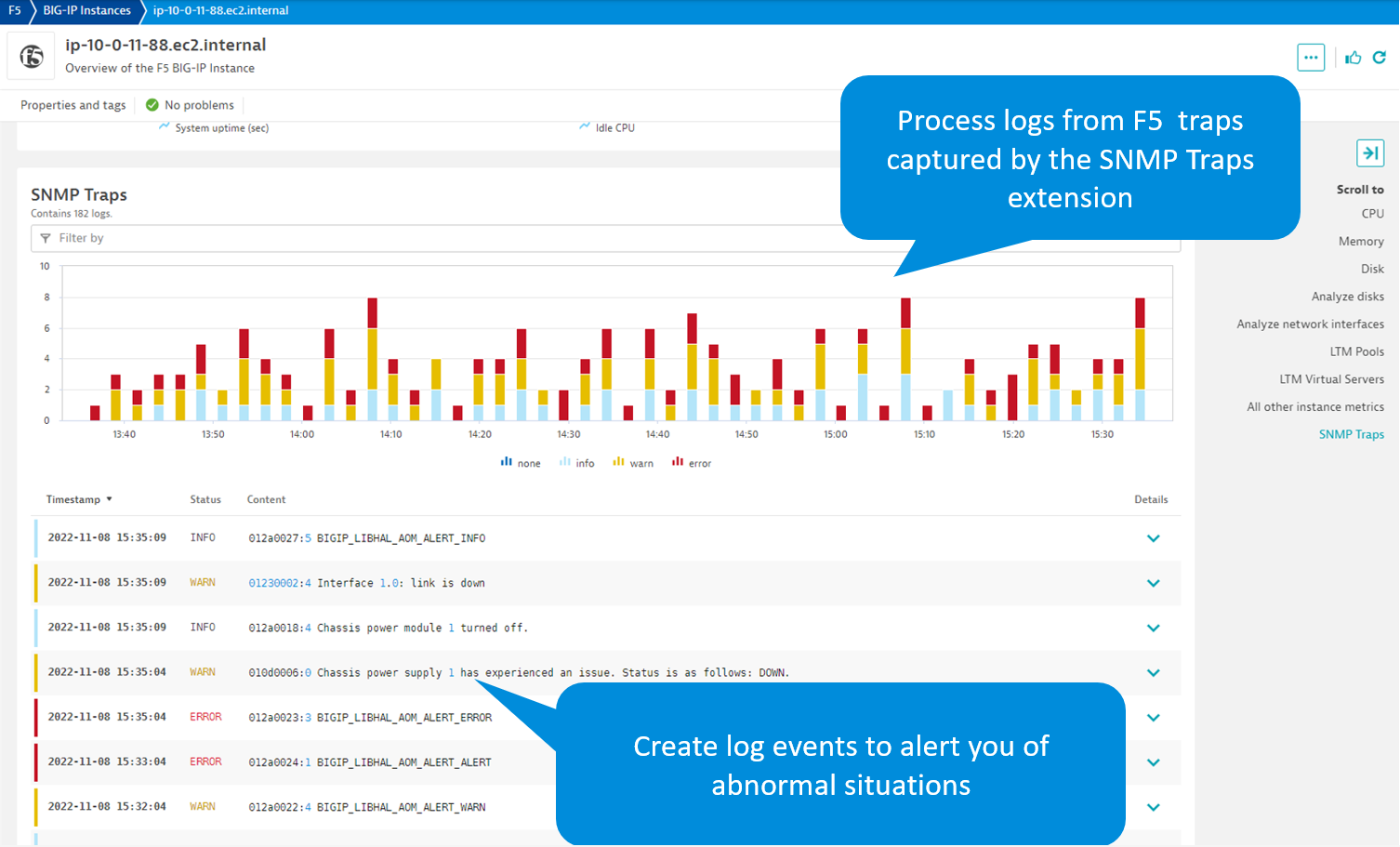The height and width of the screenshot is (847, 1400).
Task: Expand details of BIGIP_LIBHAL_AOM_ALERT_ALERT log
Action: pyautogui.click(x=1153, y=762)
